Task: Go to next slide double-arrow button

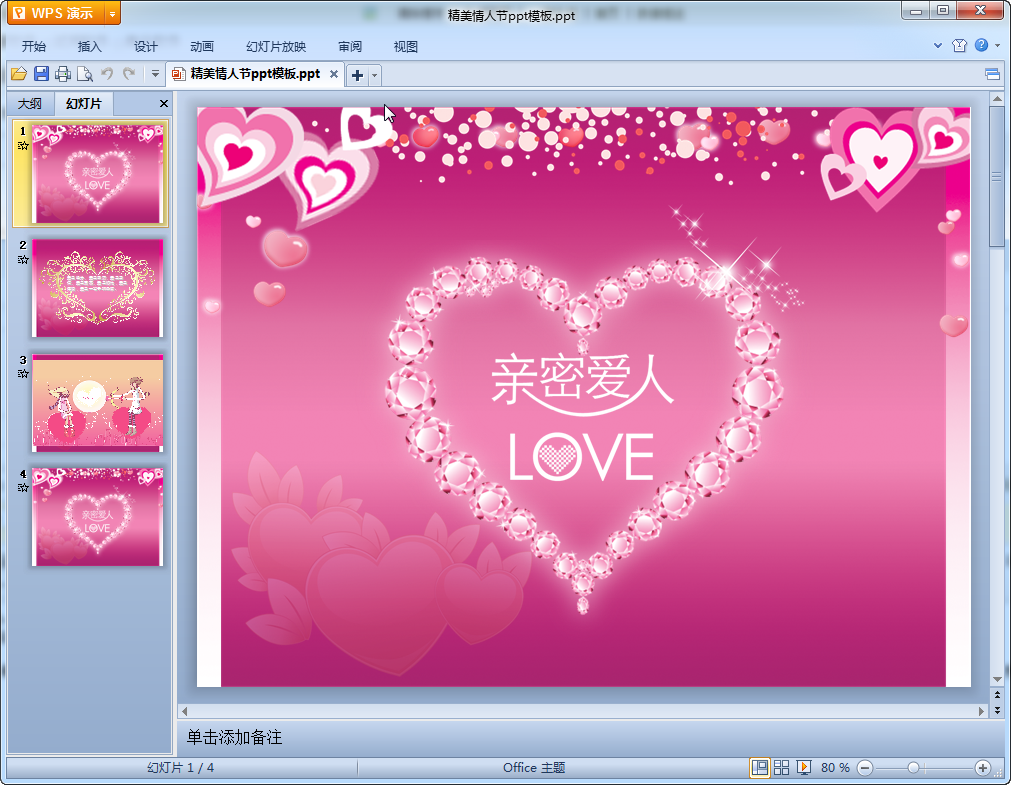Action: tap(997, 710)
